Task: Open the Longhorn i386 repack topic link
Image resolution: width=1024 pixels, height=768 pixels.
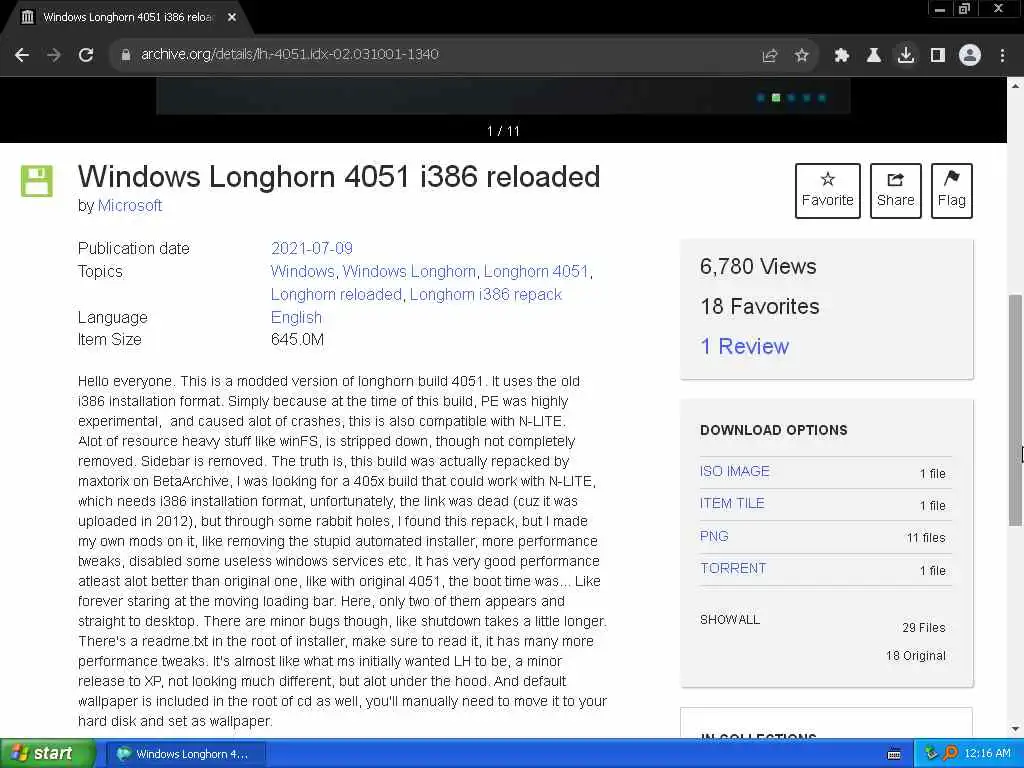Action: coord(485,295)
